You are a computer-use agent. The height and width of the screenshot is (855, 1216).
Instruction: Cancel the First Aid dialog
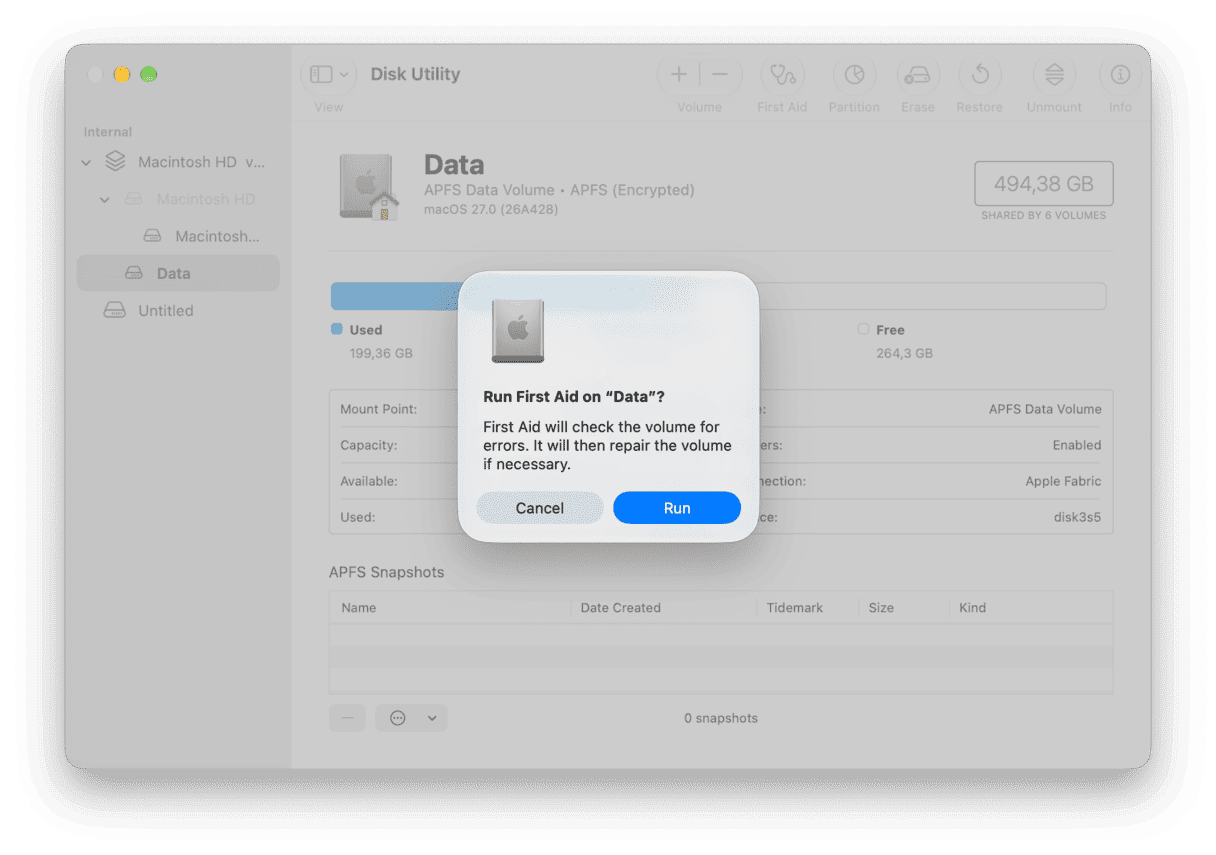coord(540,508)
